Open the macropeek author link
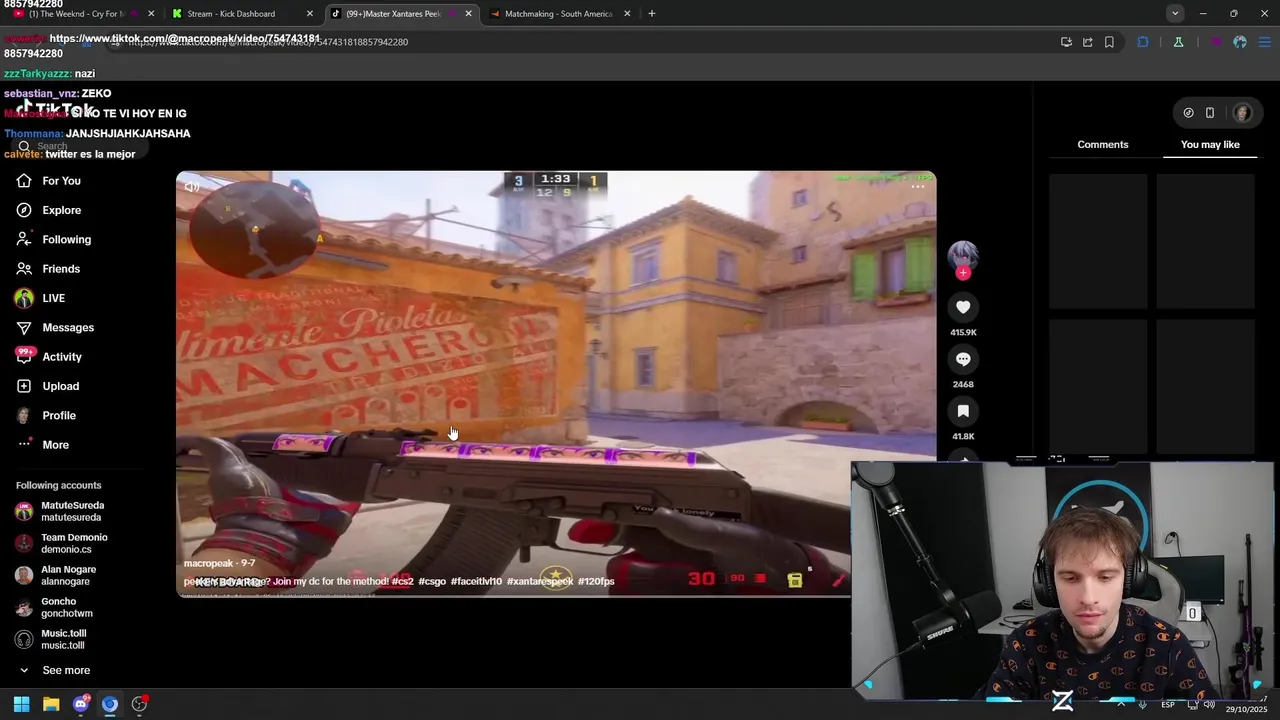1280x720 pixels. tap(207, 564)
